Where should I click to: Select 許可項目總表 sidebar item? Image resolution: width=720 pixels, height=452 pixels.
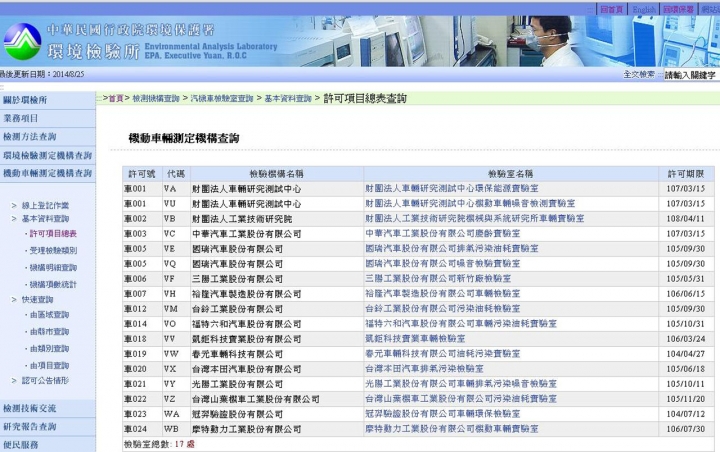53,234
